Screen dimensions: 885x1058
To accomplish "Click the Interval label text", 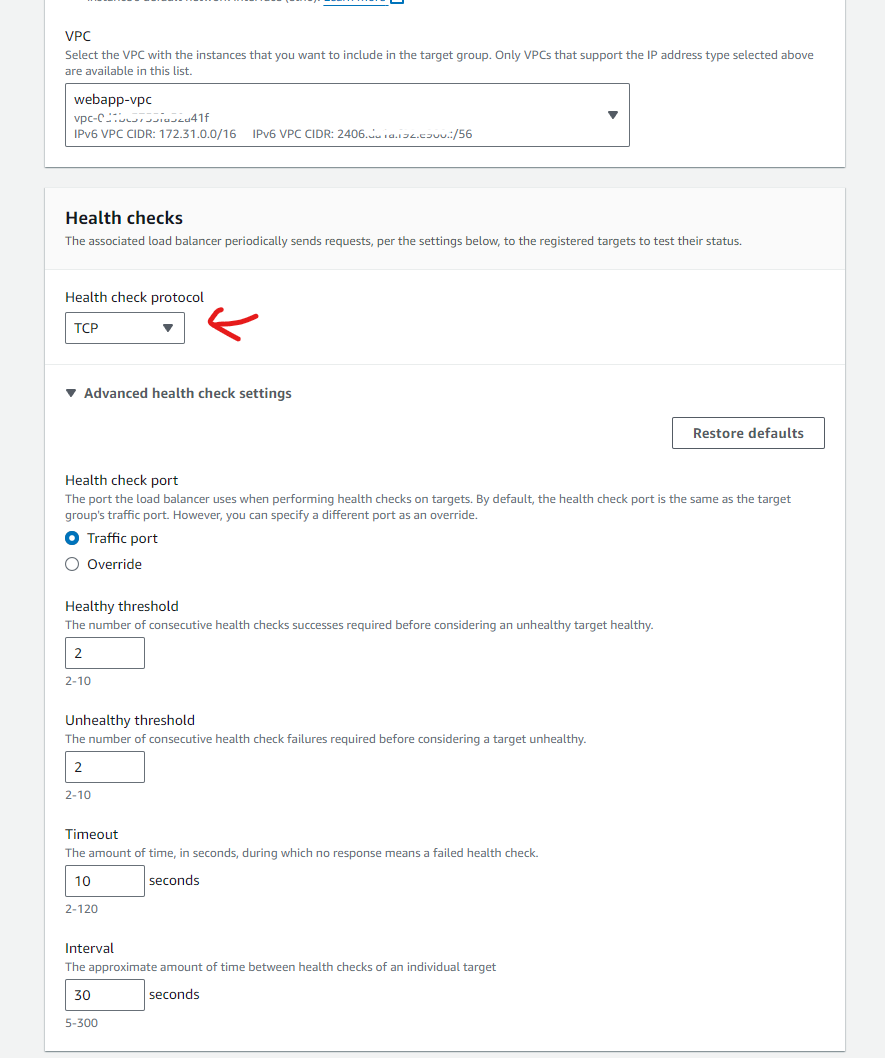I will [x=89, y=948].
